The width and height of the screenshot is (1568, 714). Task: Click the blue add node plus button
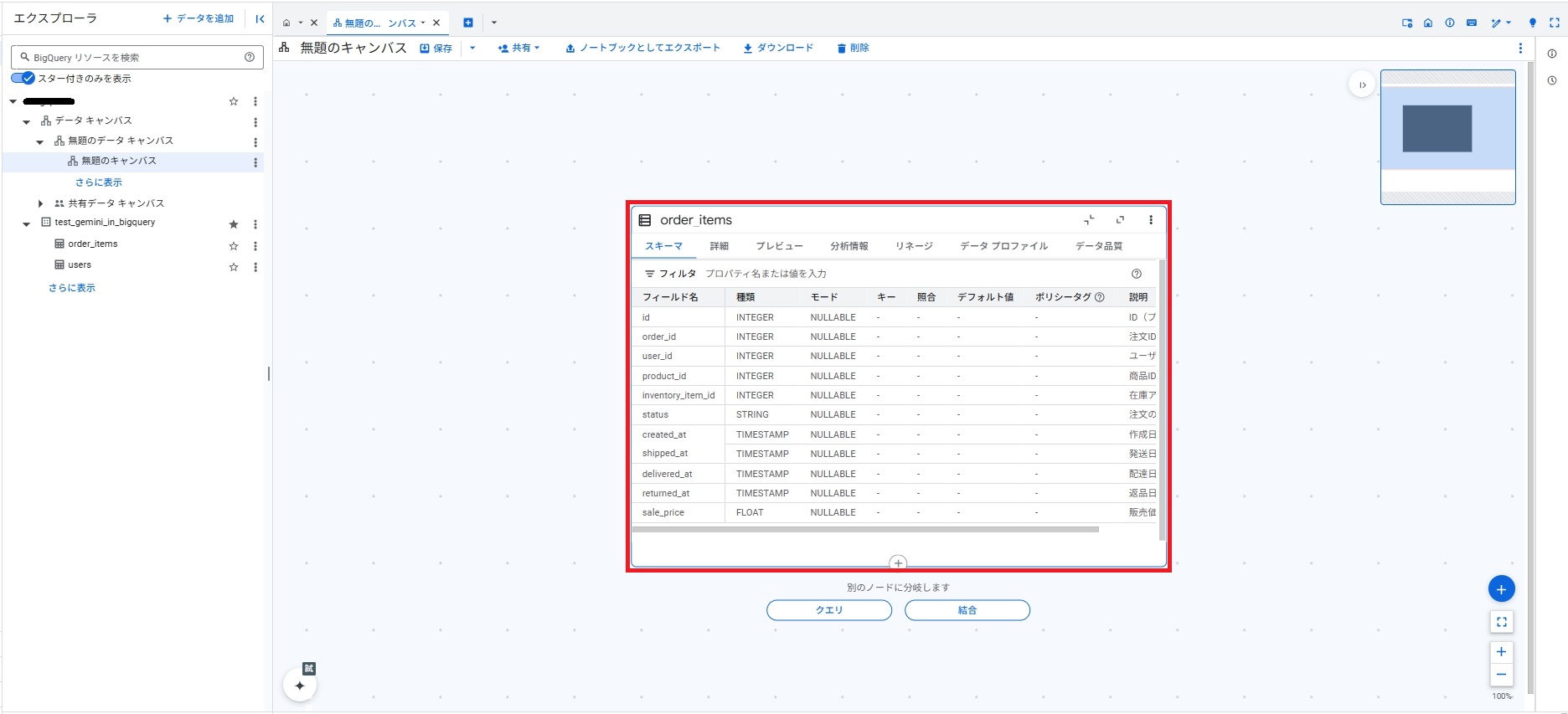coord(1501,589)
